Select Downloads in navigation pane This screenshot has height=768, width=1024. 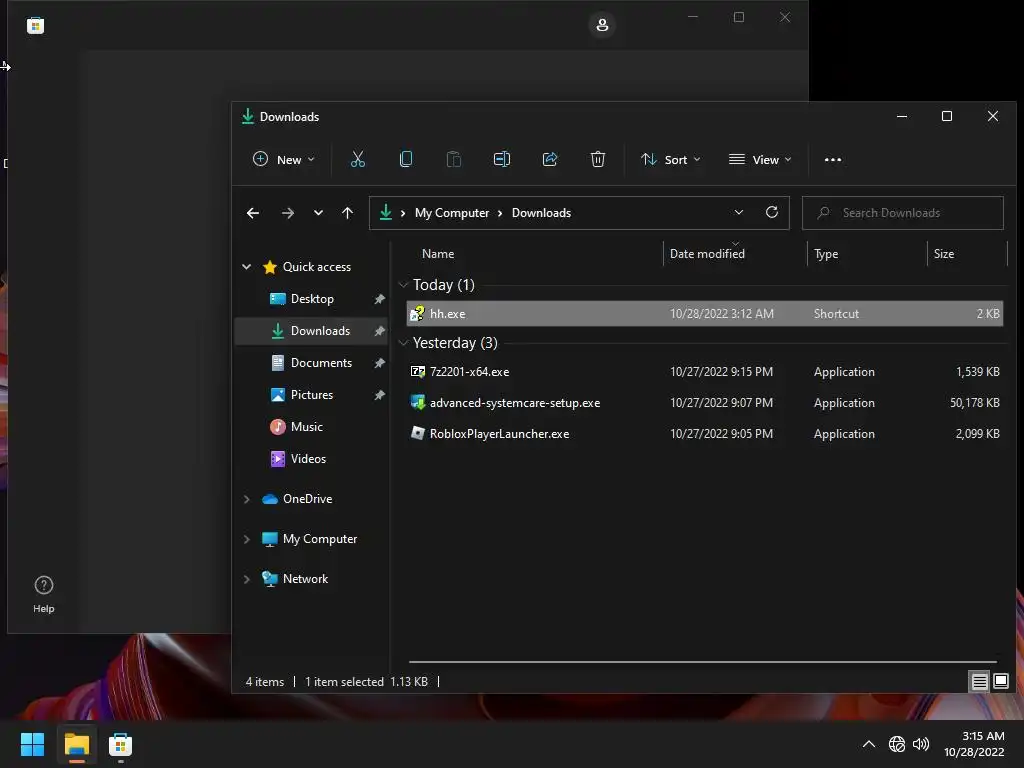tap(312, 330)
